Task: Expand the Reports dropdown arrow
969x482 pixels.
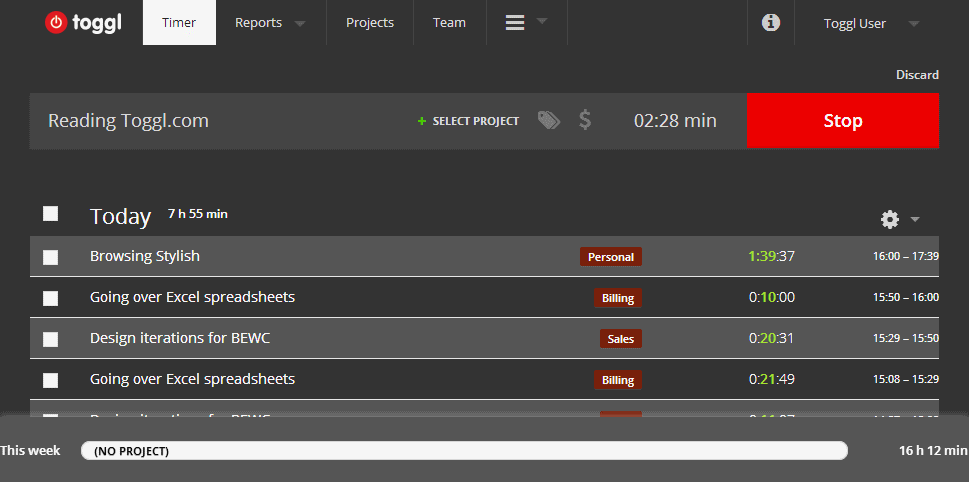Action: [x=300, y=24]
